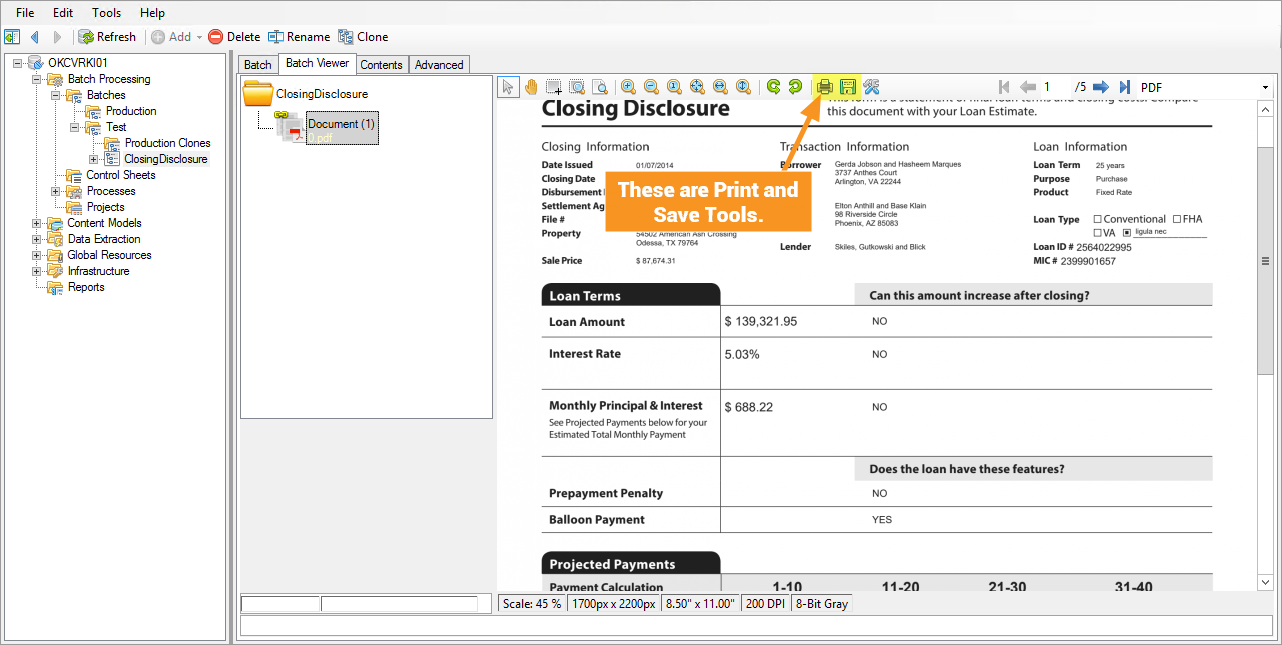Image resolution: width=1282 pixels, height=645 pixels.
Task: Click the vertical scrollbar thumb
Action: coord(1265,260)
